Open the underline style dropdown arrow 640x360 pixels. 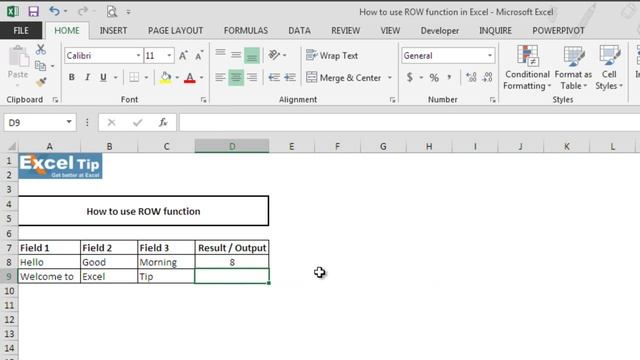click(116, 77)
